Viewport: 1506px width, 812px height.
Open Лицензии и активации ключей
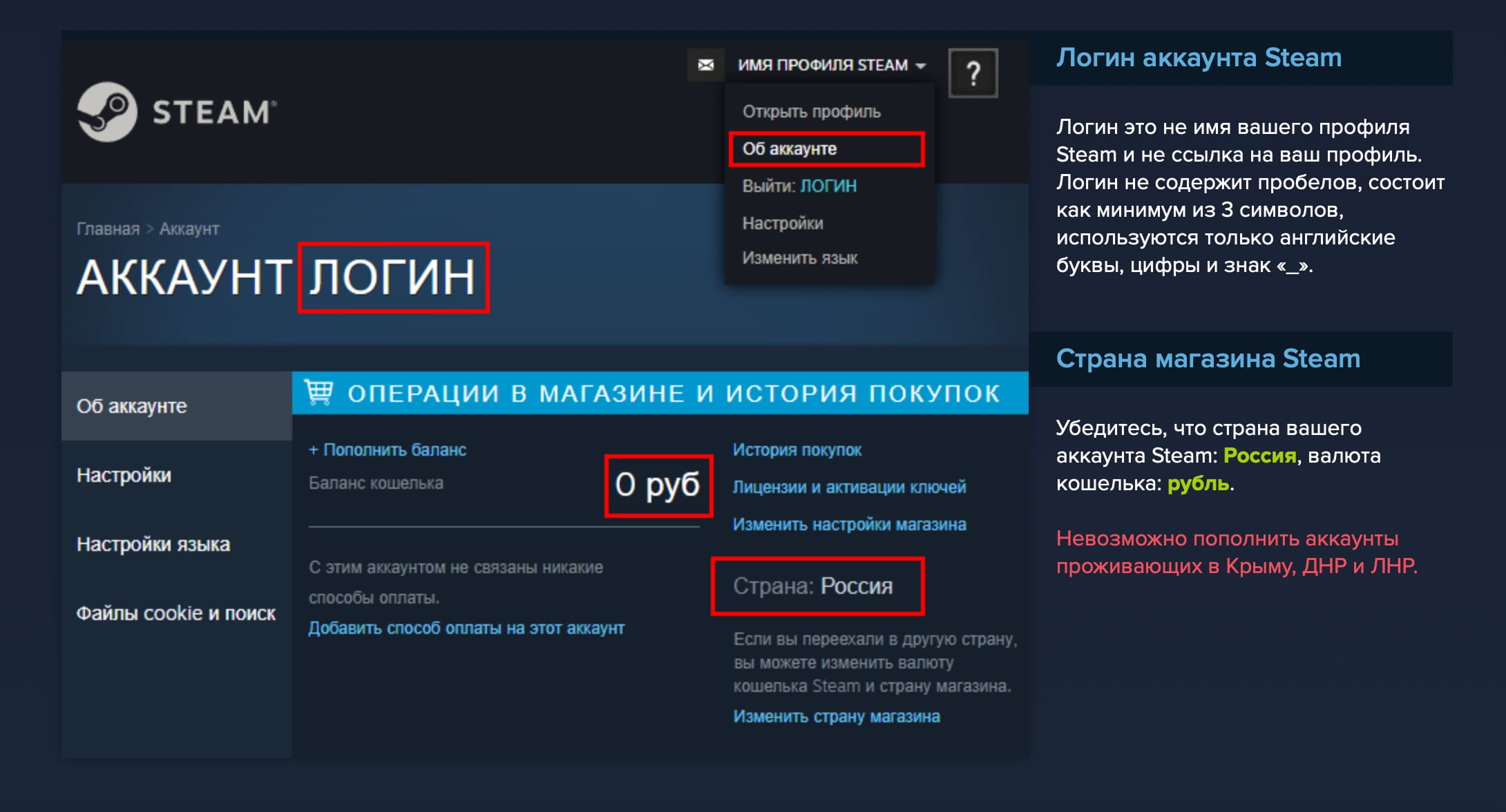click(849, 487)
